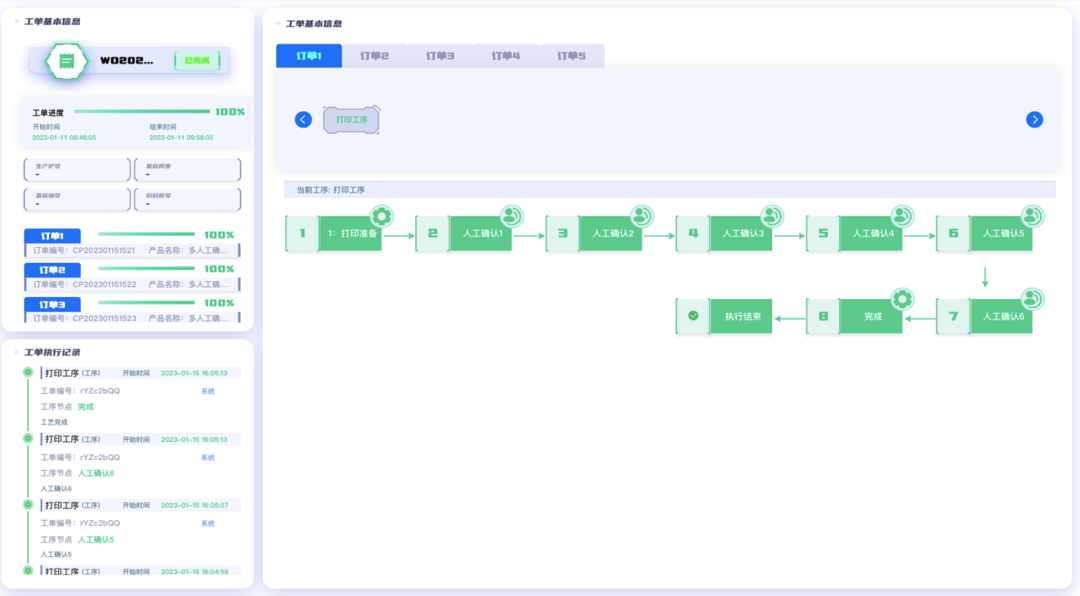This screenshot has height=596, width=1080.
Task: Select the 人工确认4 step block
Action: click(871, 234)
